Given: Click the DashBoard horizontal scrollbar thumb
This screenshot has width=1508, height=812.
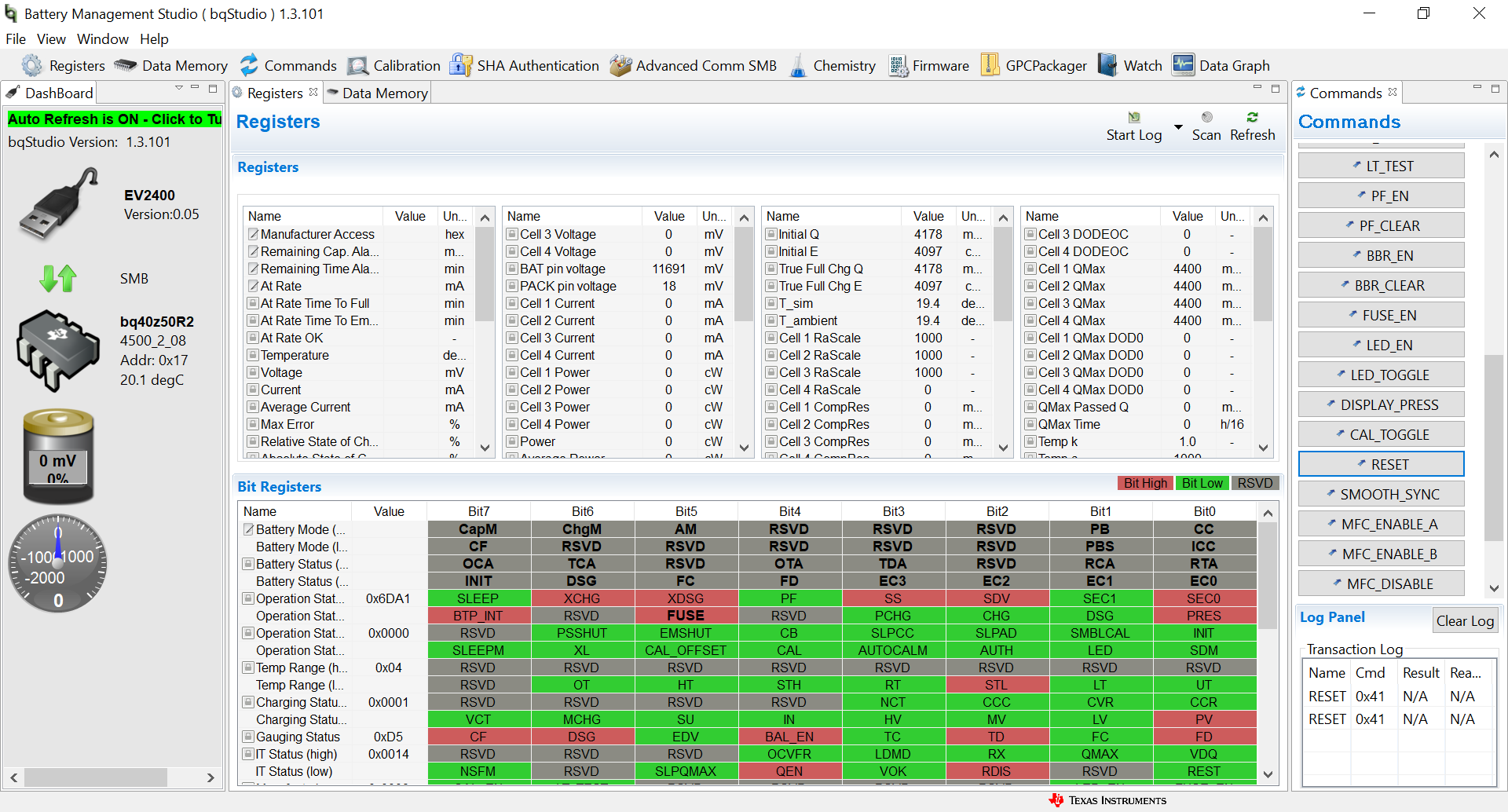Looking at the screenshot, I should pyautogui.click(x=96, y=777).
